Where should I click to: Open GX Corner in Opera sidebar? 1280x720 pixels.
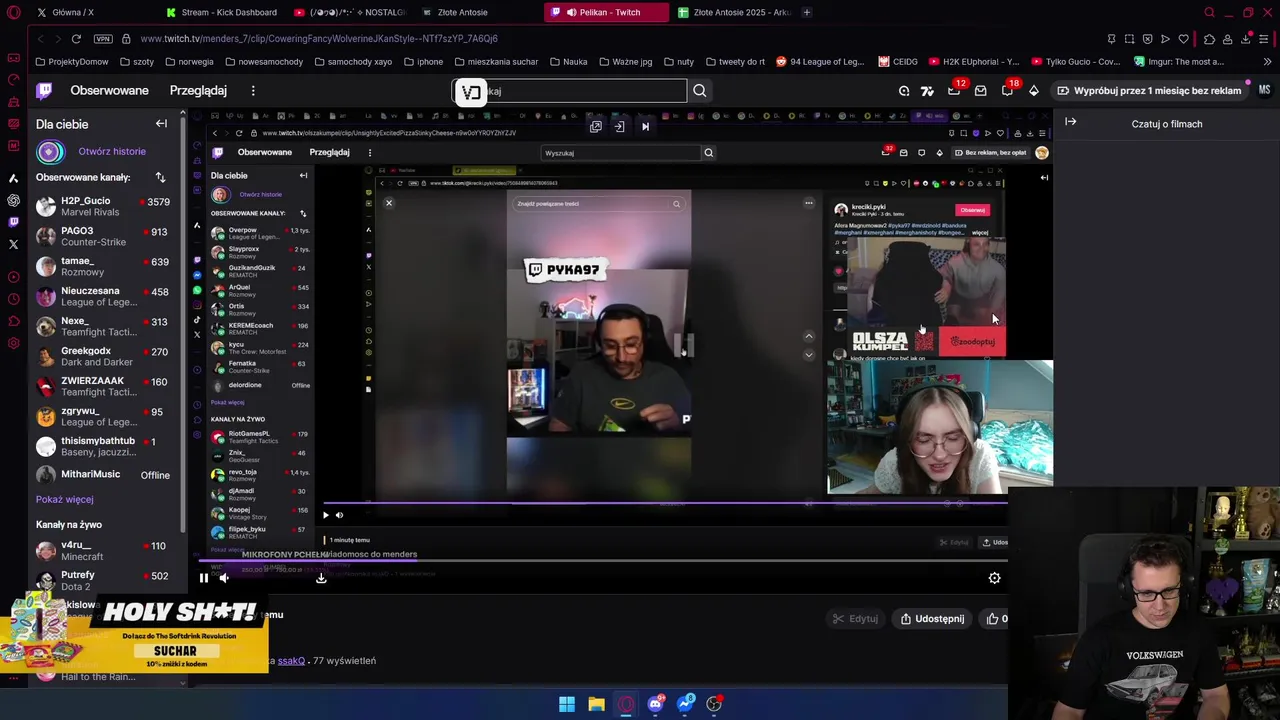click(13, 57)
